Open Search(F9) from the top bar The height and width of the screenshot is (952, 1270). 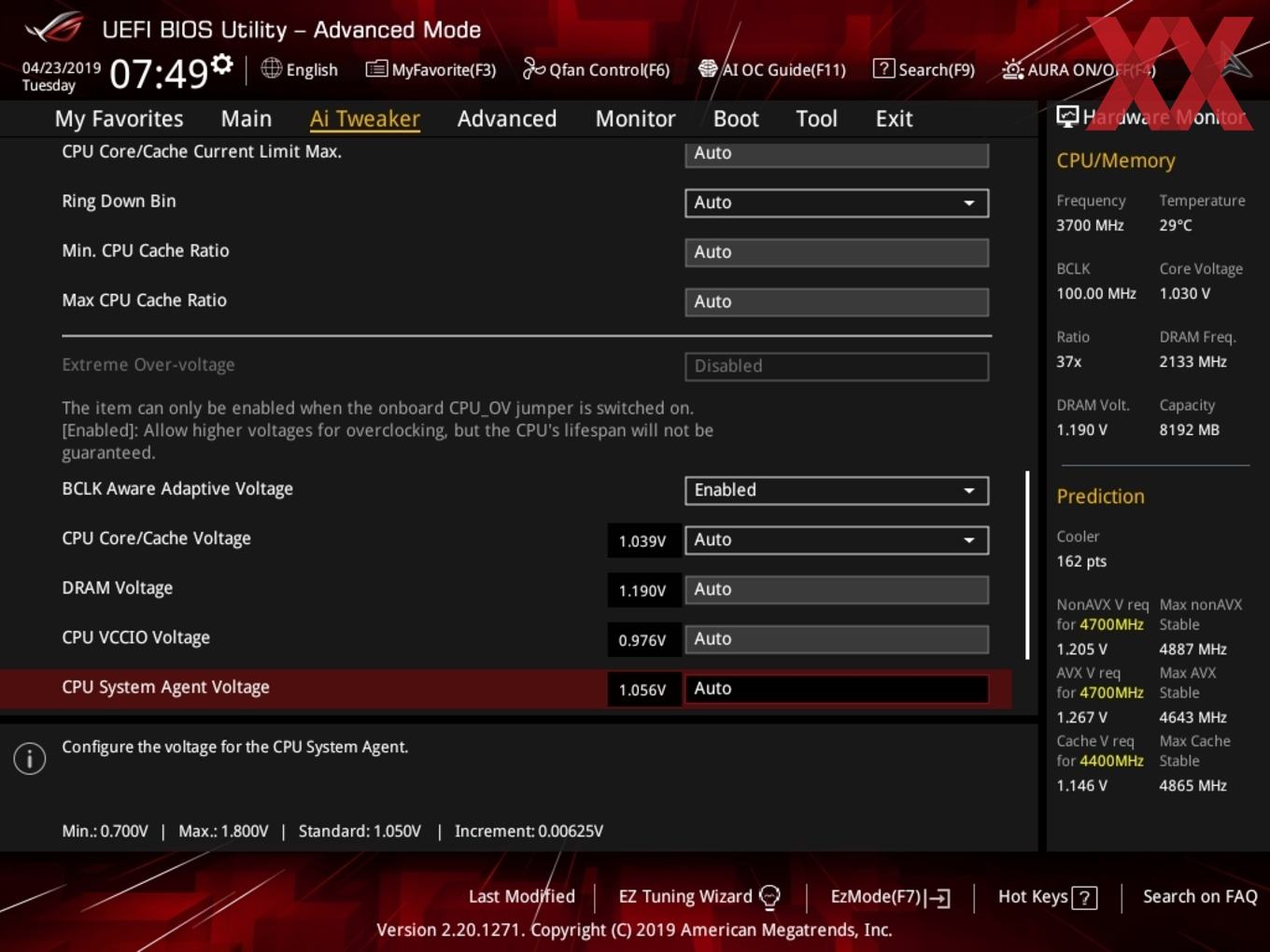tap(924, 69)
